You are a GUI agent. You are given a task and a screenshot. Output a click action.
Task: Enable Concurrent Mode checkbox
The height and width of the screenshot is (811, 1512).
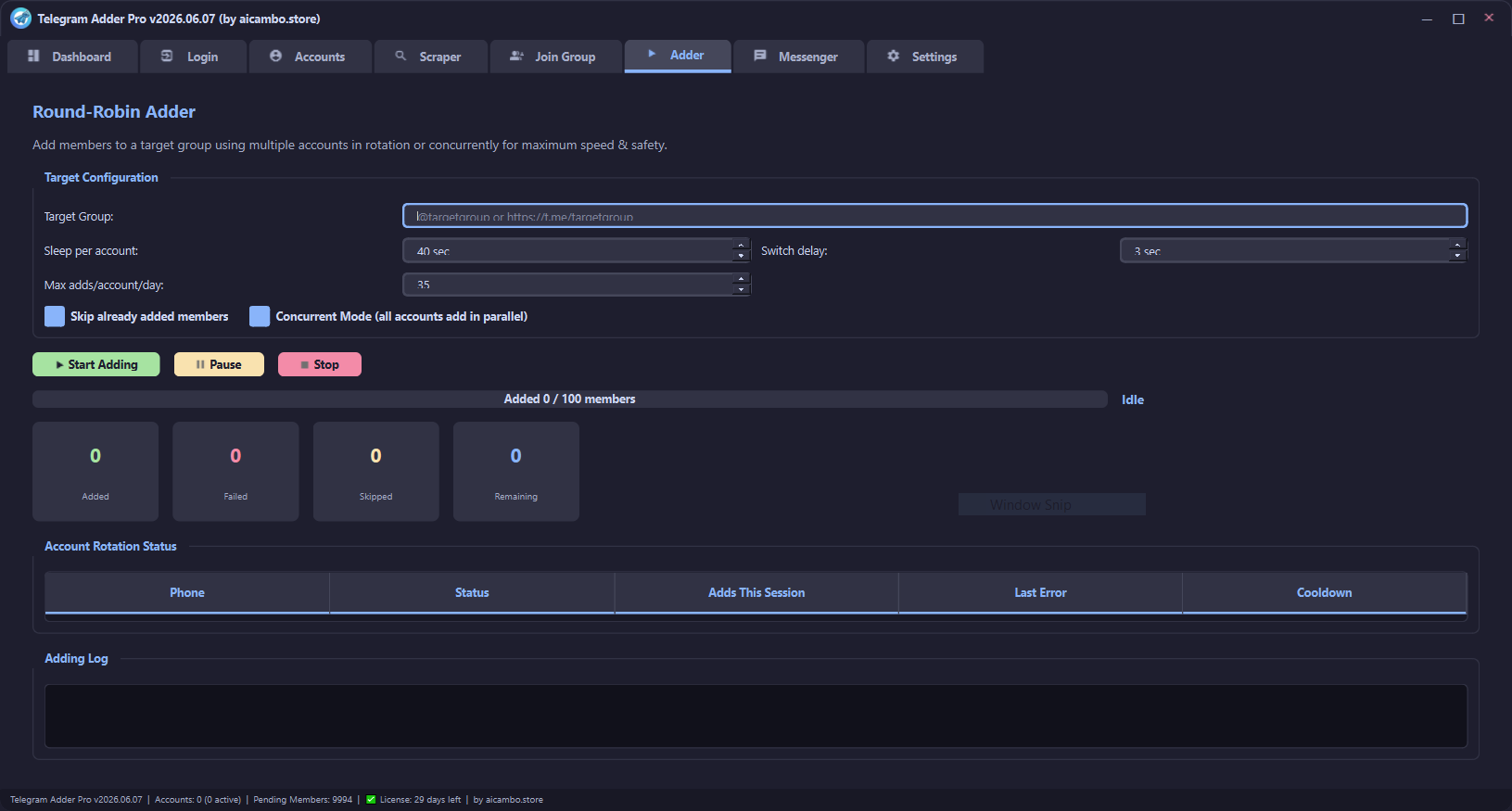(260, 316)
